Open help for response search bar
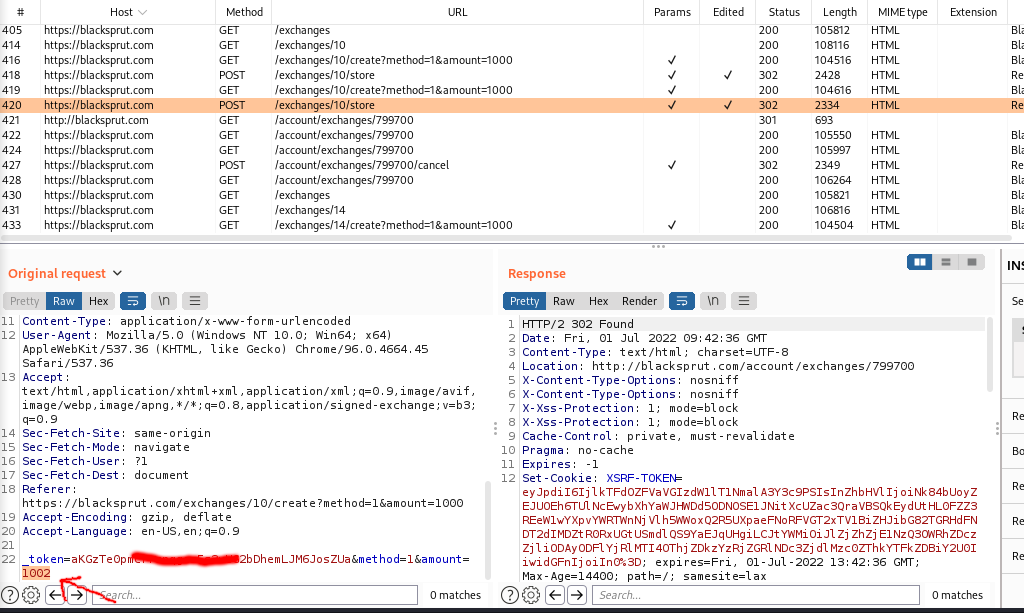The width and height of the screenshot is (1024, 613). [509, 595]
